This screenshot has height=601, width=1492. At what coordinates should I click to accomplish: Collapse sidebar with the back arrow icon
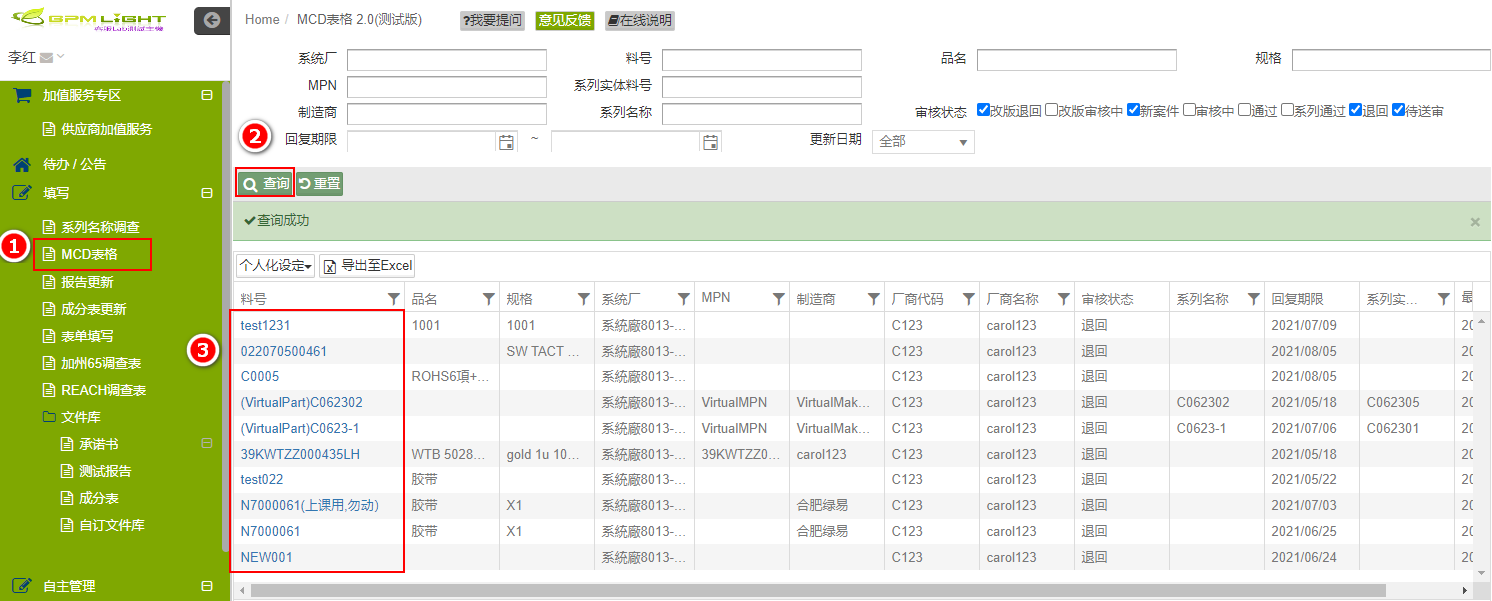pos(211,19)
